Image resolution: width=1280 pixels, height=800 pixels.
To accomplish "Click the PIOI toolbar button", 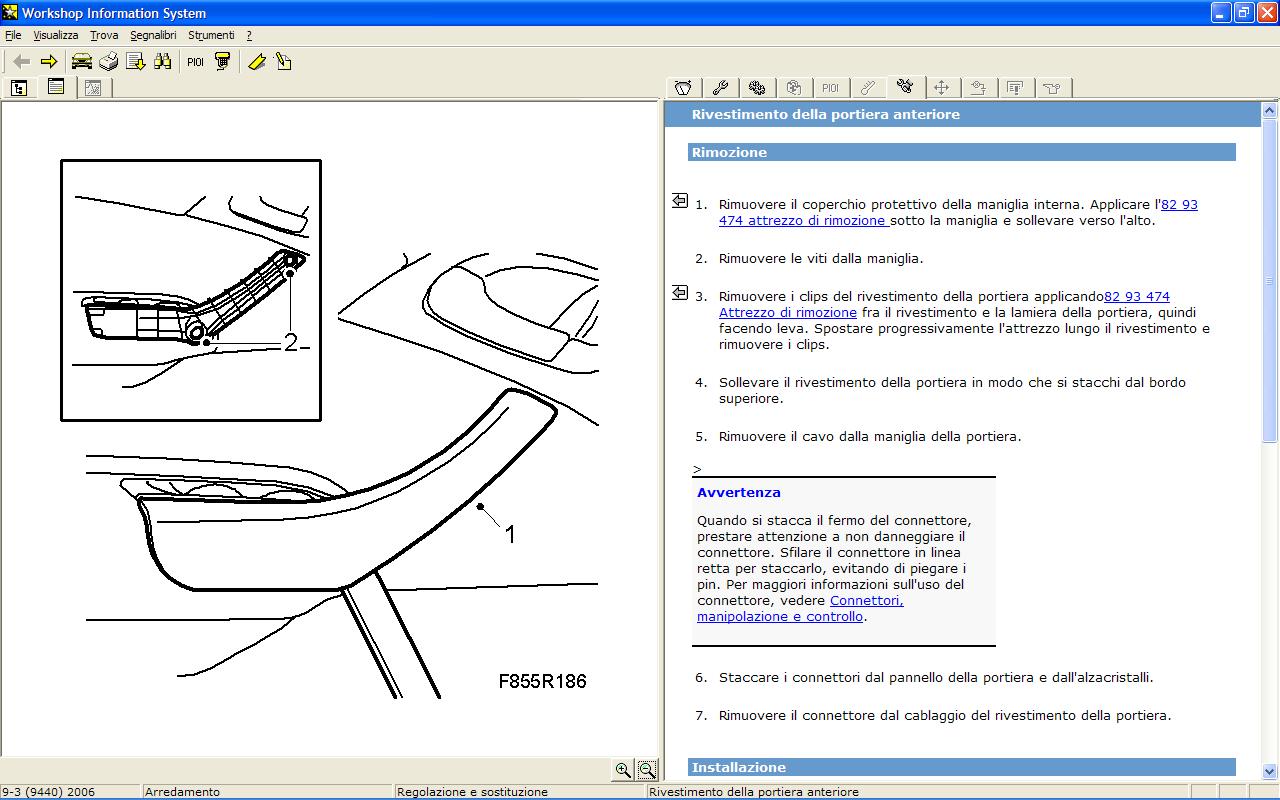I will [195, 62].
